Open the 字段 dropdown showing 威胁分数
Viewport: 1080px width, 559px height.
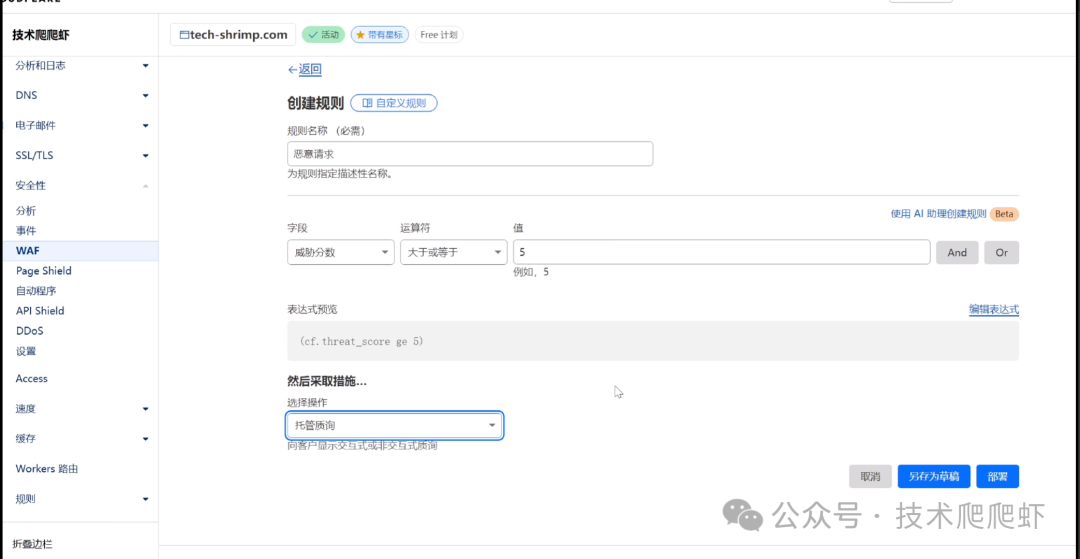[340, 253]
